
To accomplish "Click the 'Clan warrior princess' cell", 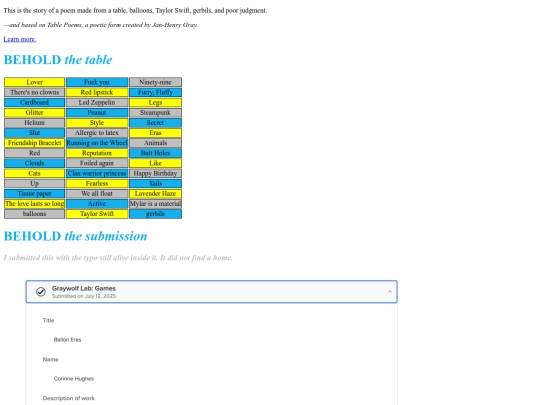I will tap(97, 173).
